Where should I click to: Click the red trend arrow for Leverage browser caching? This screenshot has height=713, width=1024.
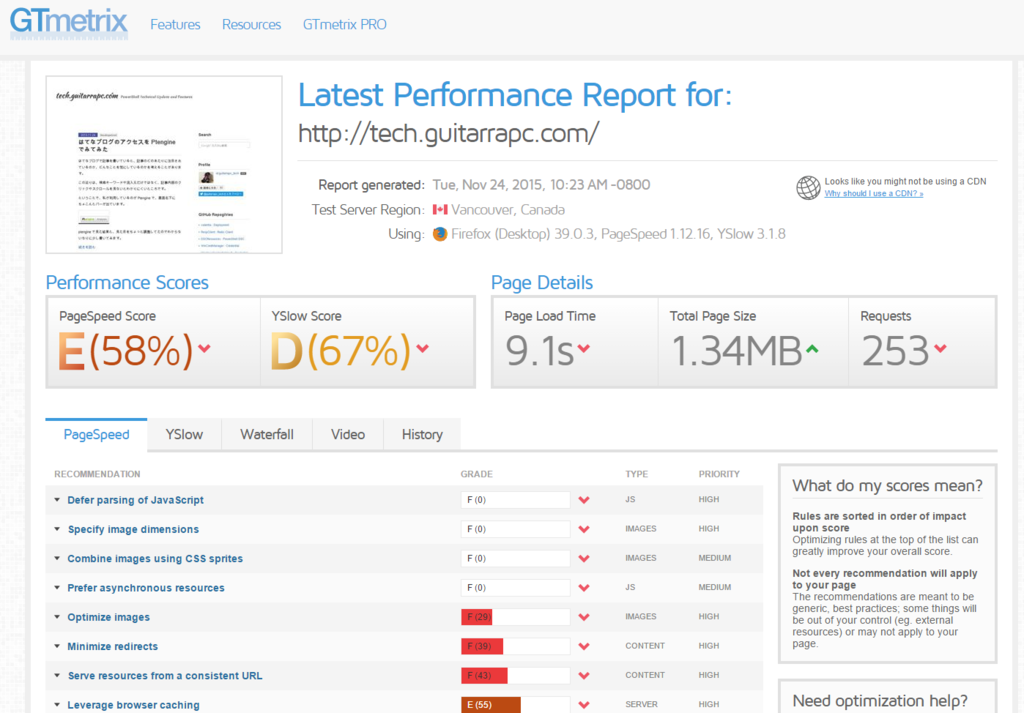pos(584,705)
